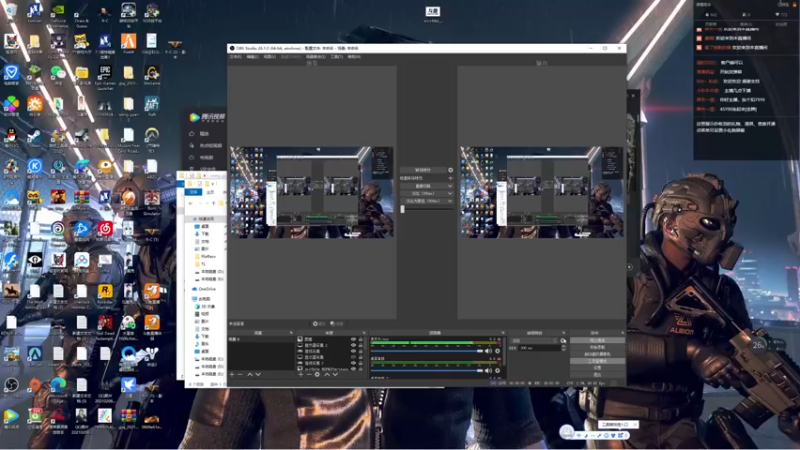Mute the 桌面音频 speaker icon

click(x=488, y=370)
